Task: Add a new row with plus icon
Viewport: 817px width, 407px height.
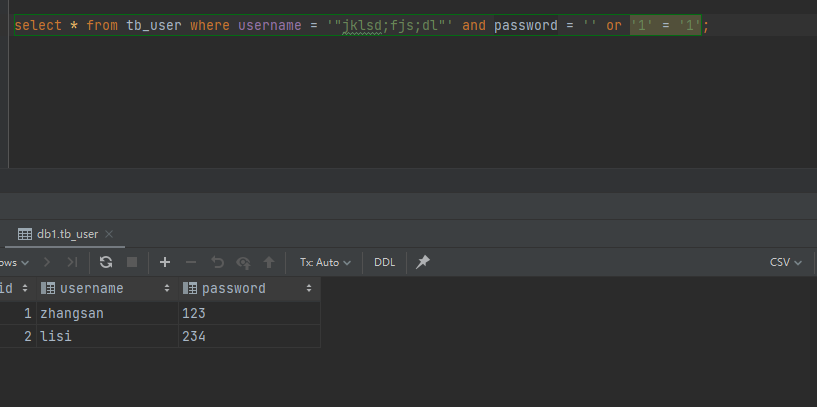Action: point(165,262)
